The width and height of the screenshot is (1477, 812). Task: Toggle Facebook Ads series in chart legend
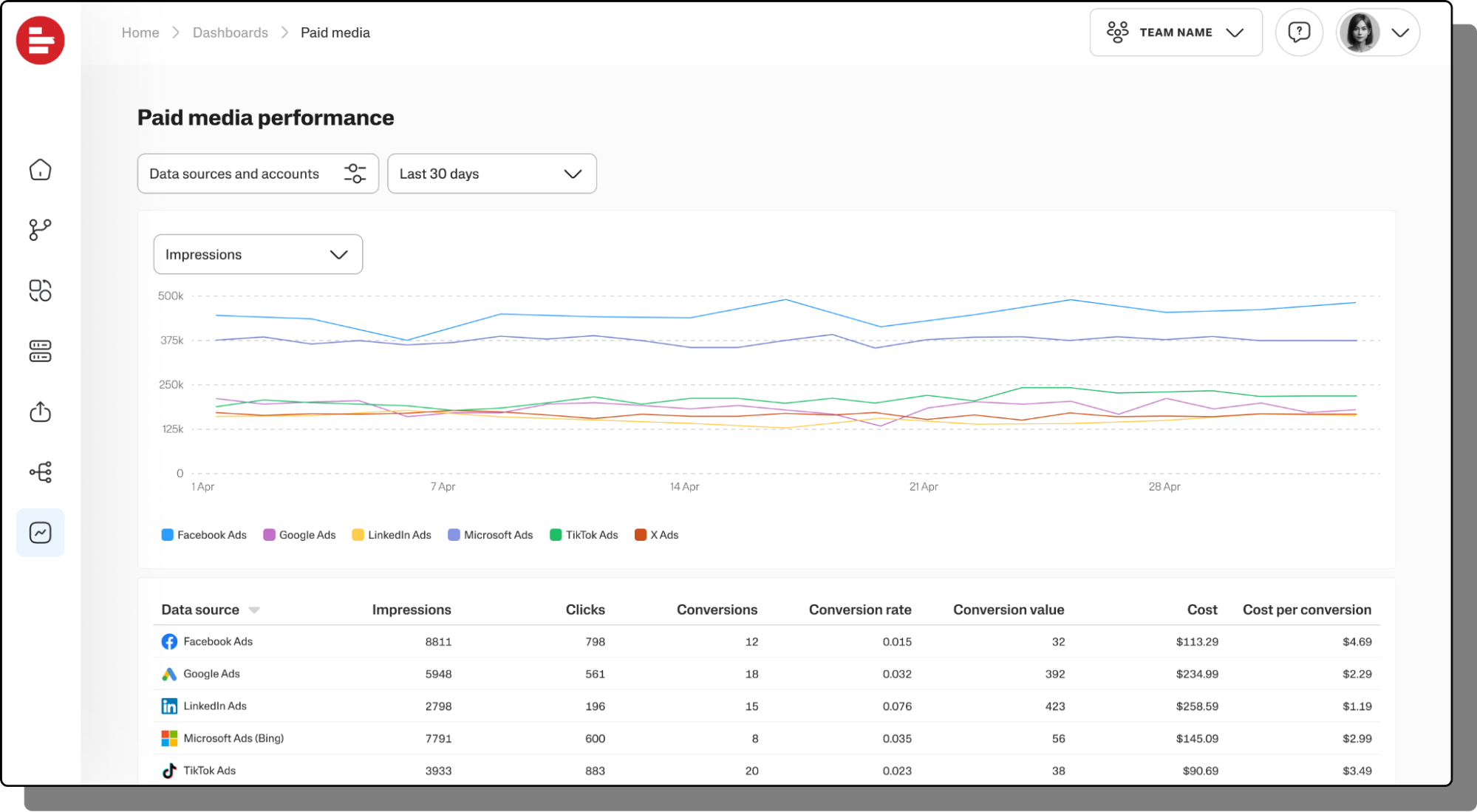click(204, 534)
